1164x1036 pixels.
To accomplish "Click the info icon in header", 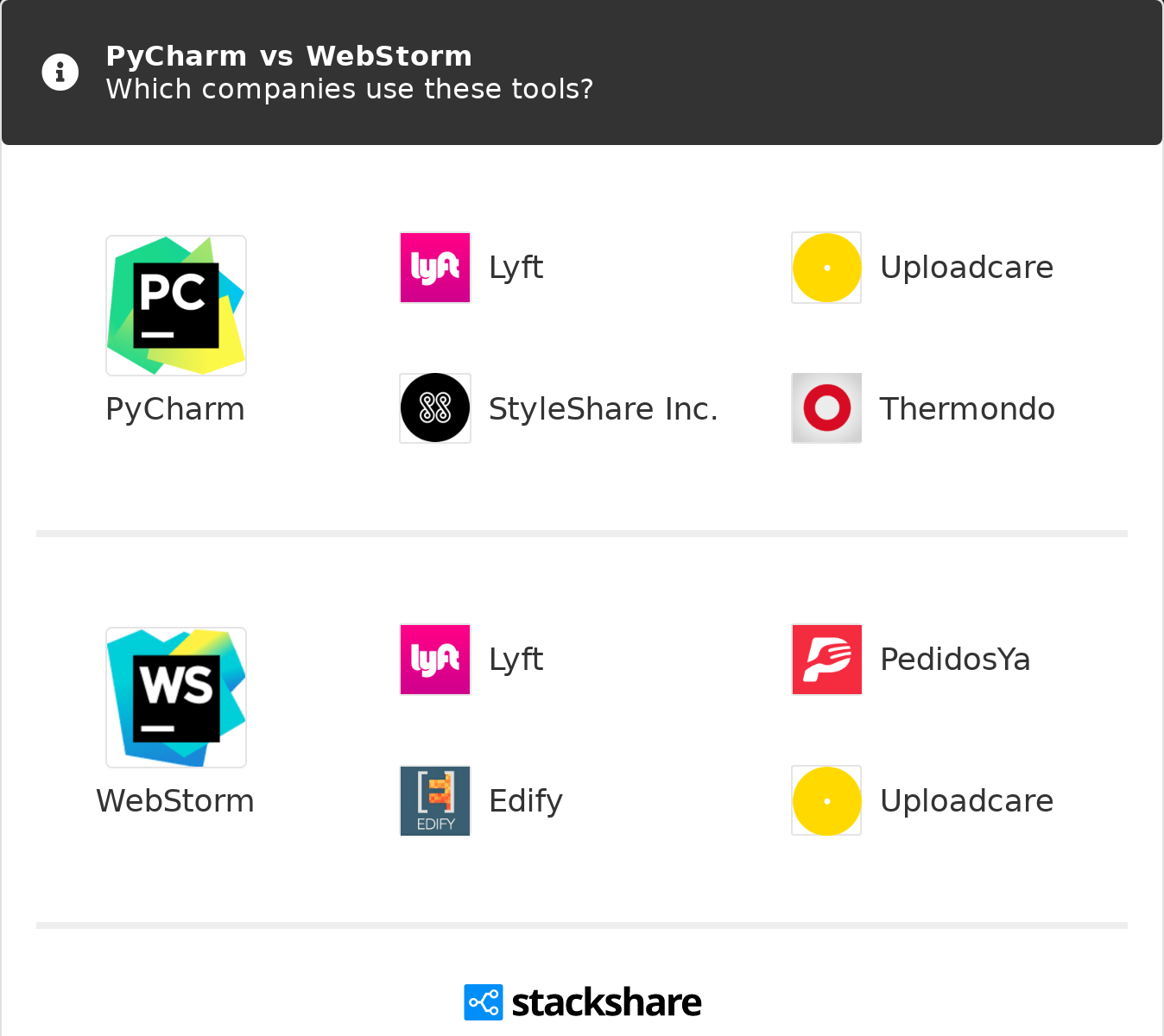I will click(60, 73).
